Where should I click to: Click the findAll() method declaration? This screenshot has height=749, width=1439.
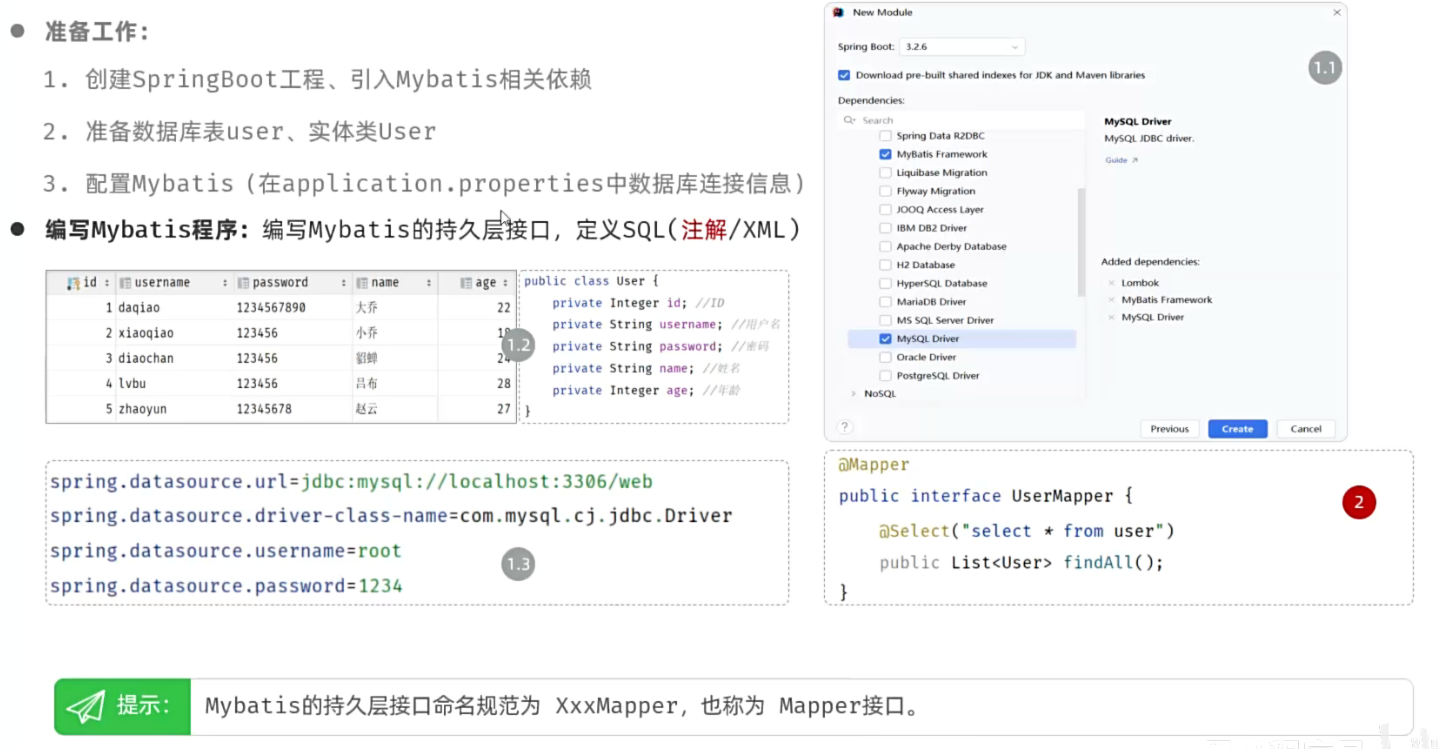tap(1022, 563)
